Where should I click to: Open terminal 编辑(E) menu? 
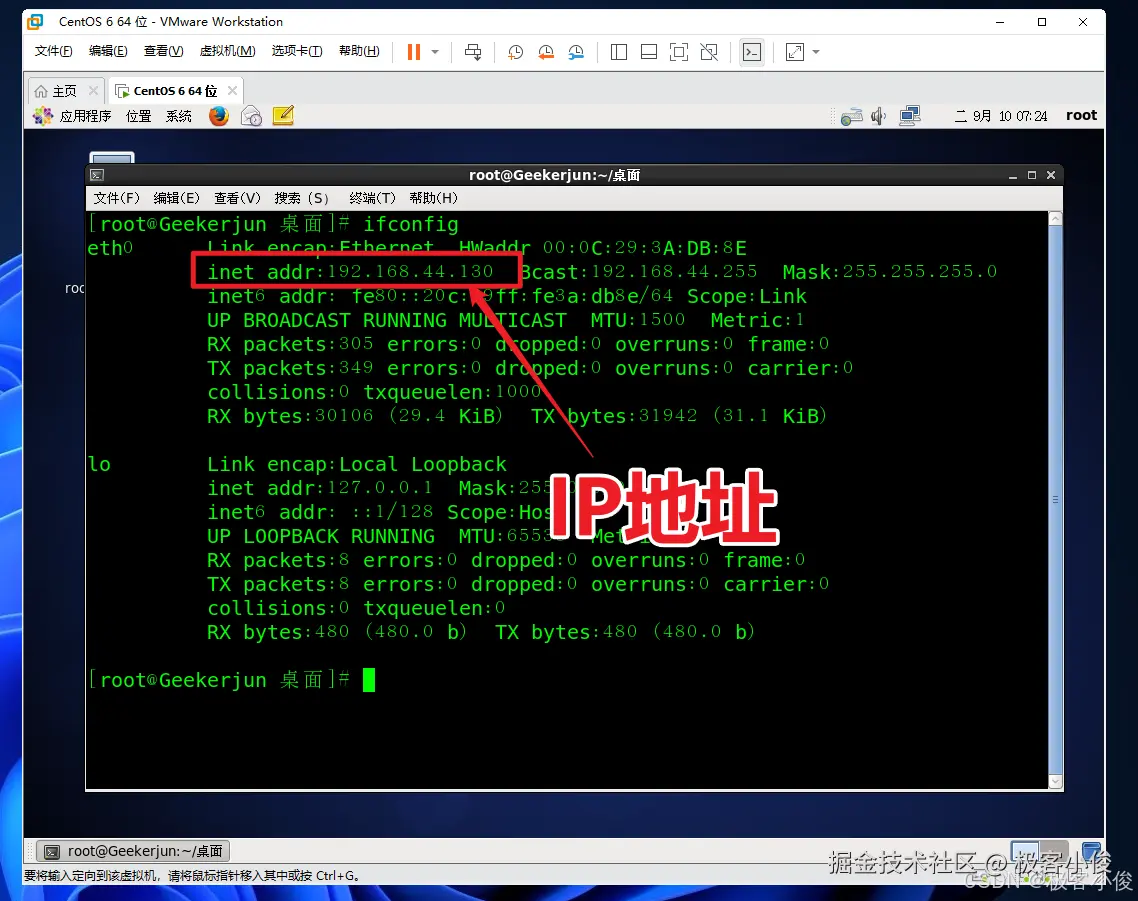coord(176,198)
